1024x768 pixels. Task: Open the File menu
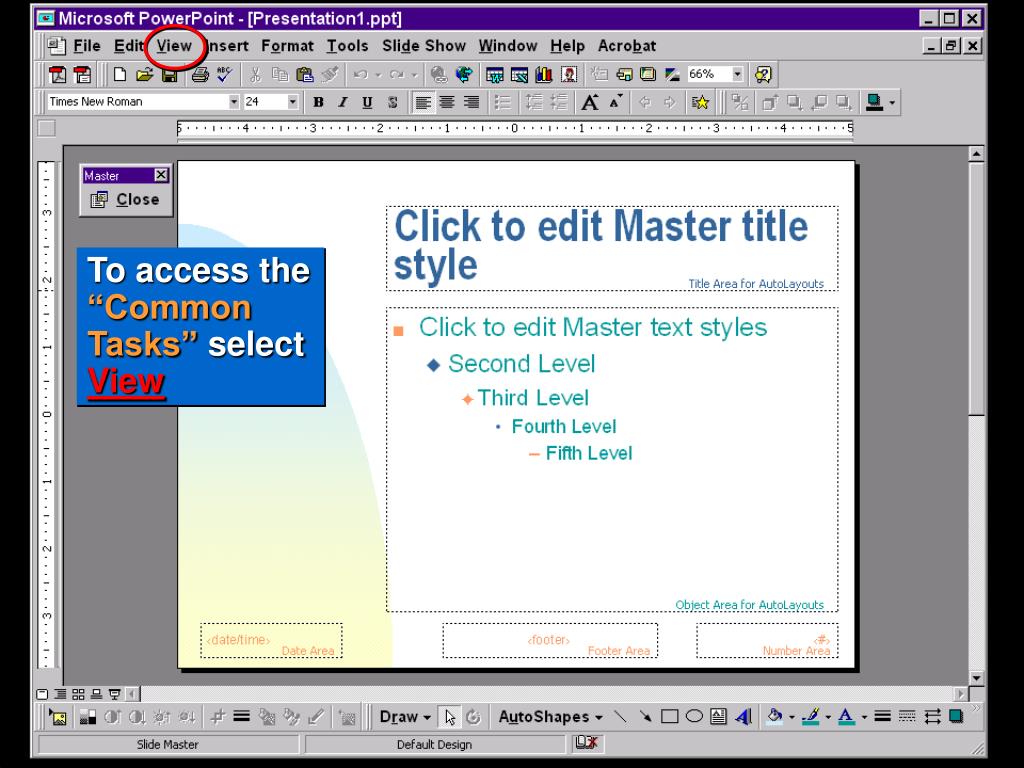(x=87, y=46)
